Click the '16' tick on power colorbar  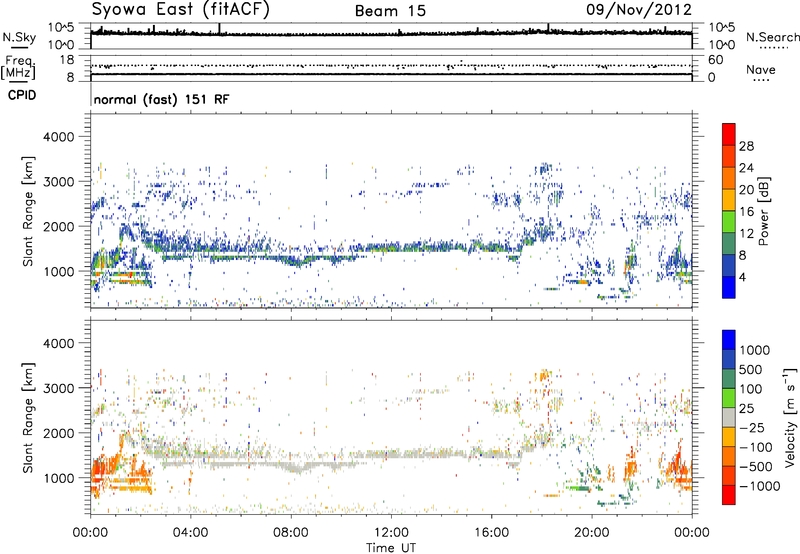746,212
